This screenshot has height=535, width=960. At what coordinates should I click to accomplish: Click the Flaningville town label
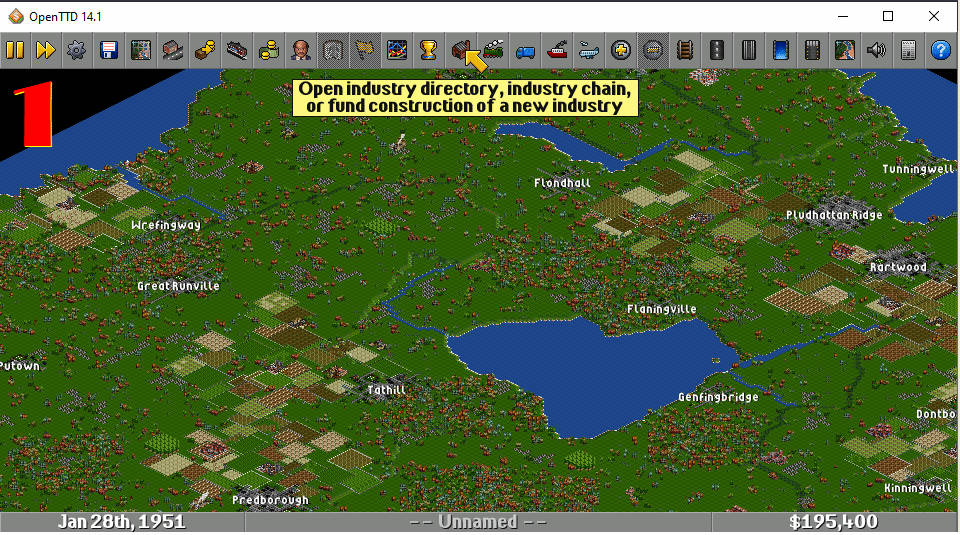661,309
